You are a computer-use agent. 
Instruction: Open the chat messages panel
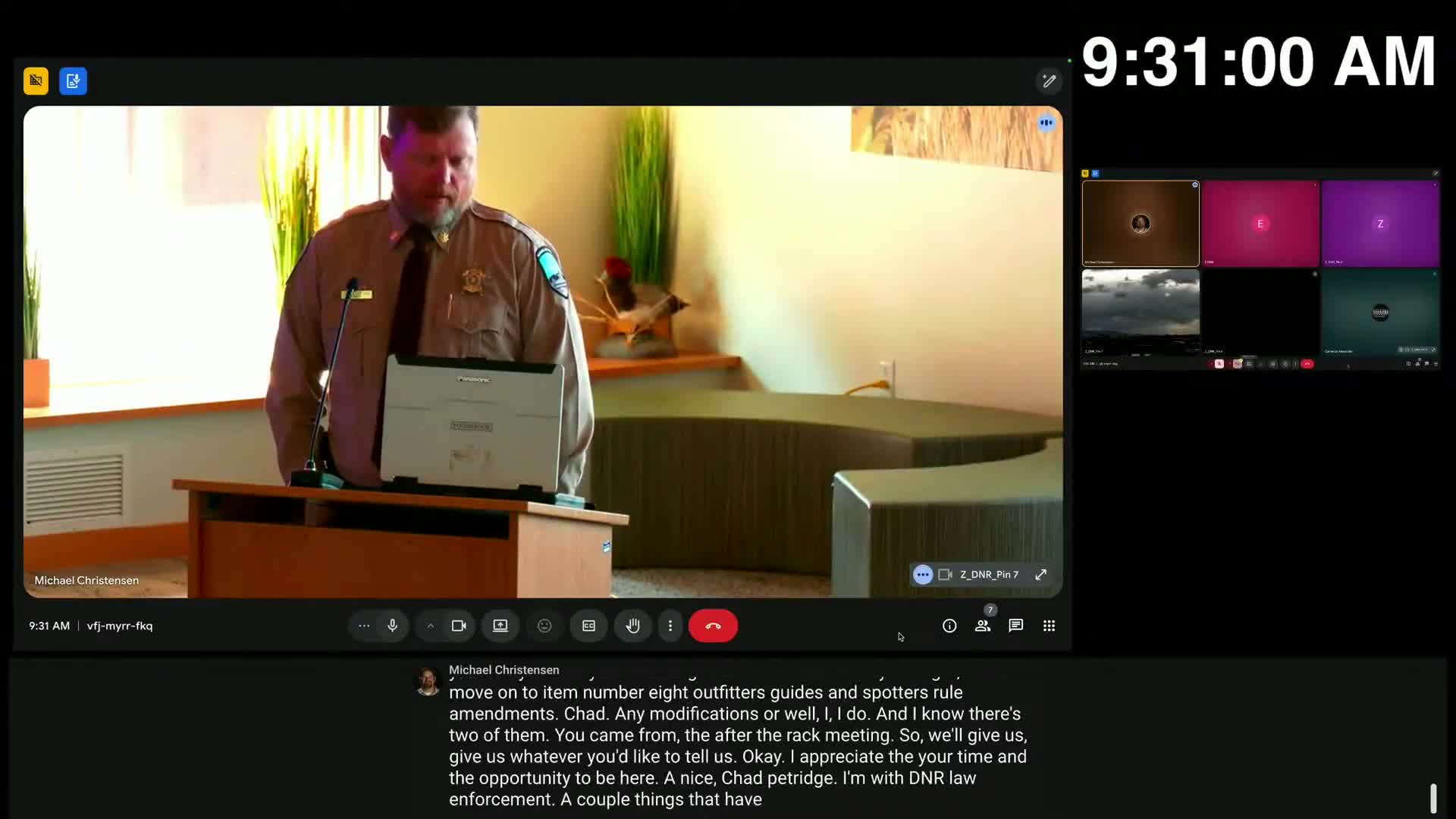[1015, 626]
